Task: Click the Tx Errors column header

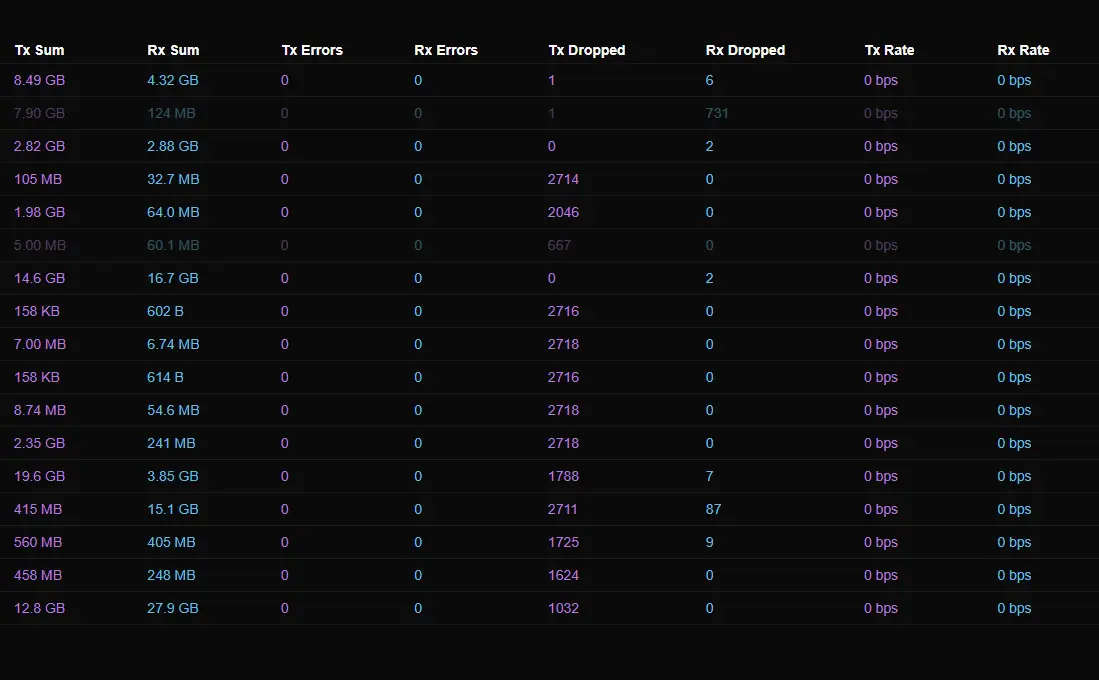Action: (312, 50)
